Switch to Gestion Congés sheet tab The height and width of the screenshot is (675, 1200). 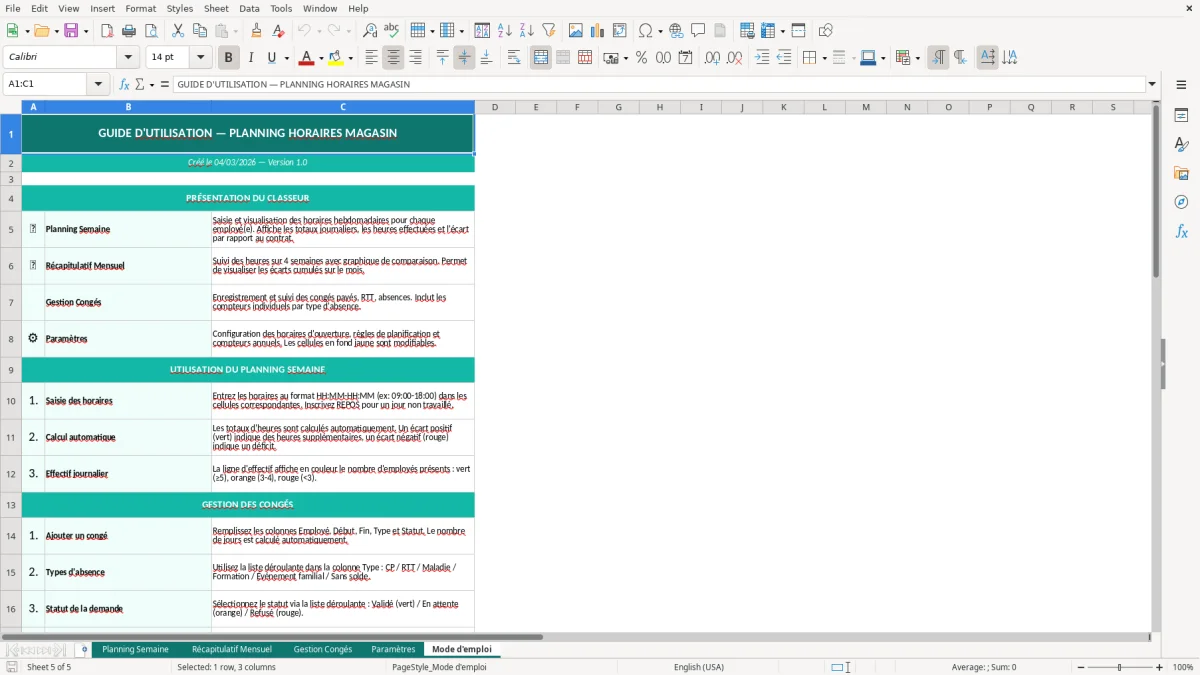coord(322,649)
